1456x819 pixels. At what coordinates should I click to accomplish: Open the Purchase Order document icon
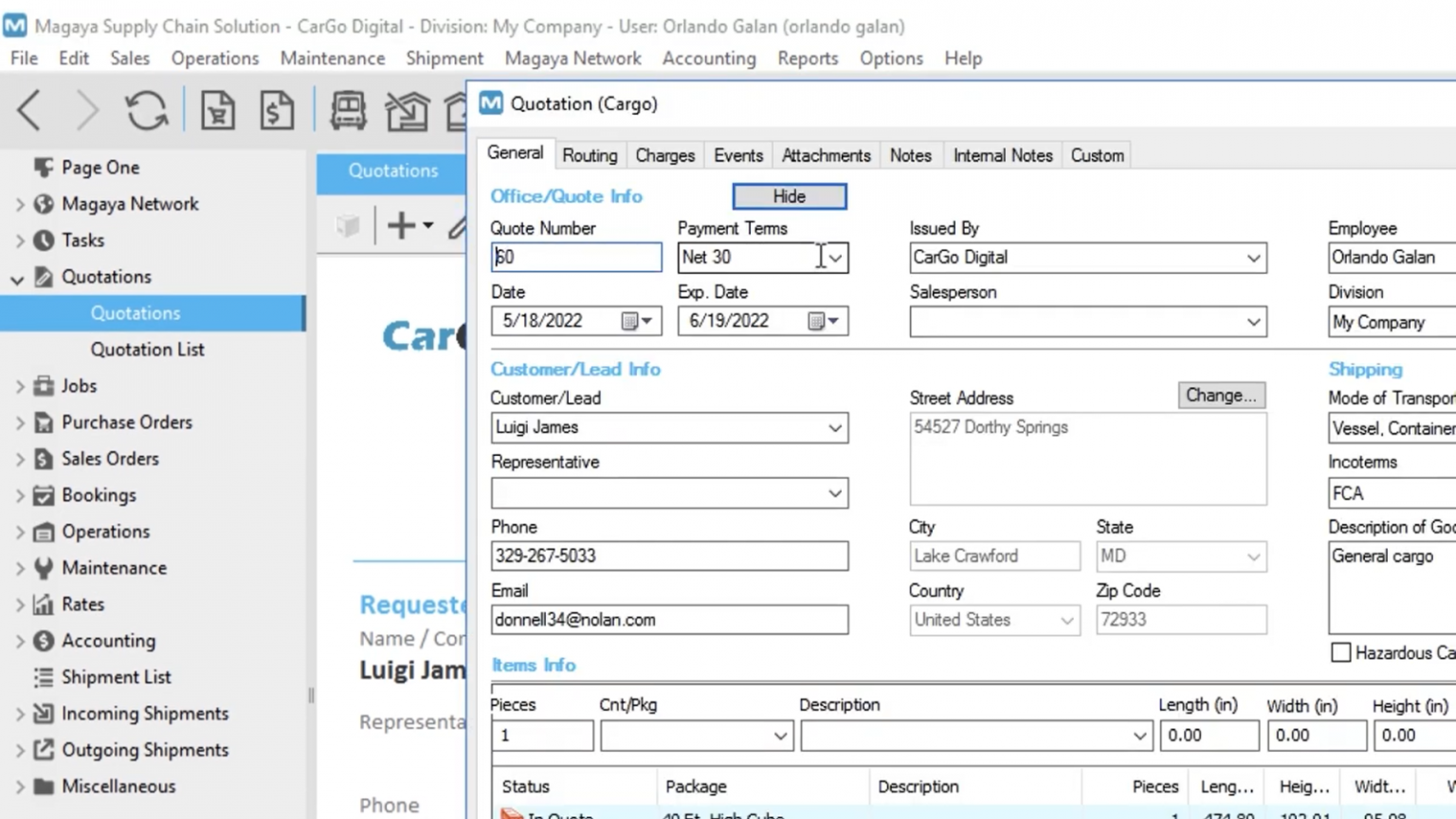coord(217,110)
